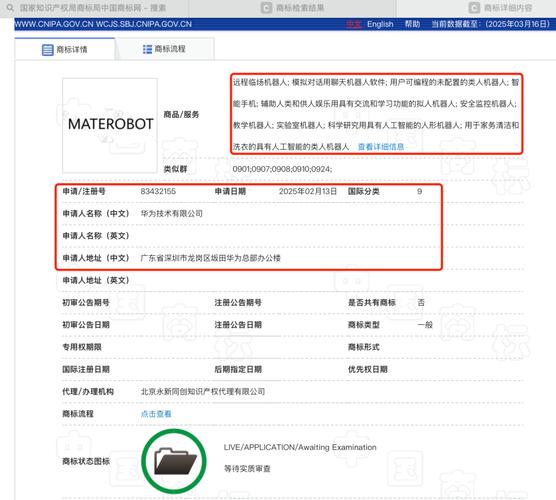Click the 点击查看 trademark process link
The height and width of the screenshot is (500, 556).
pyautogui.click(x=156, y=414)
